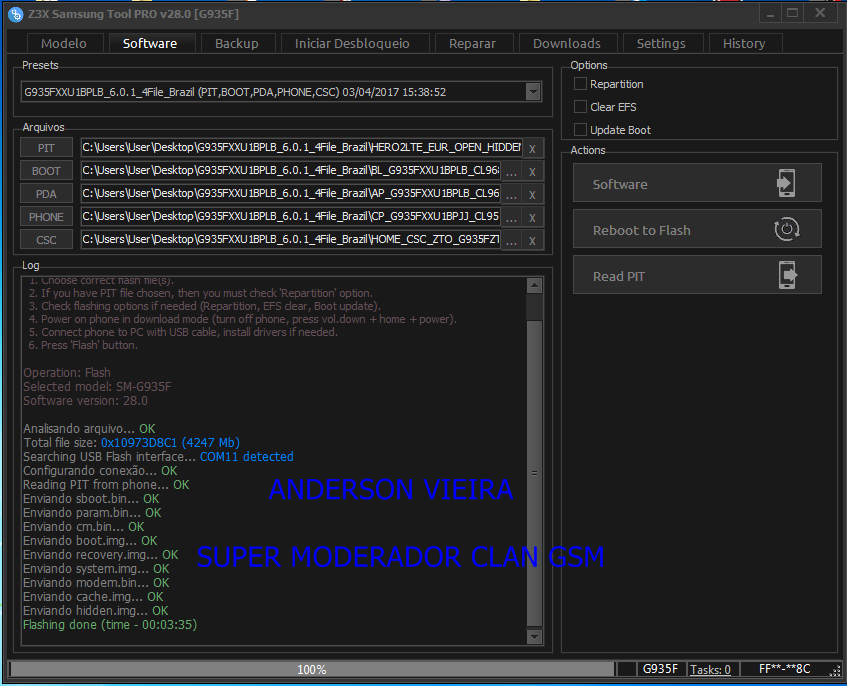Toggle the Clear EFS checkbox

coord(580,107)
